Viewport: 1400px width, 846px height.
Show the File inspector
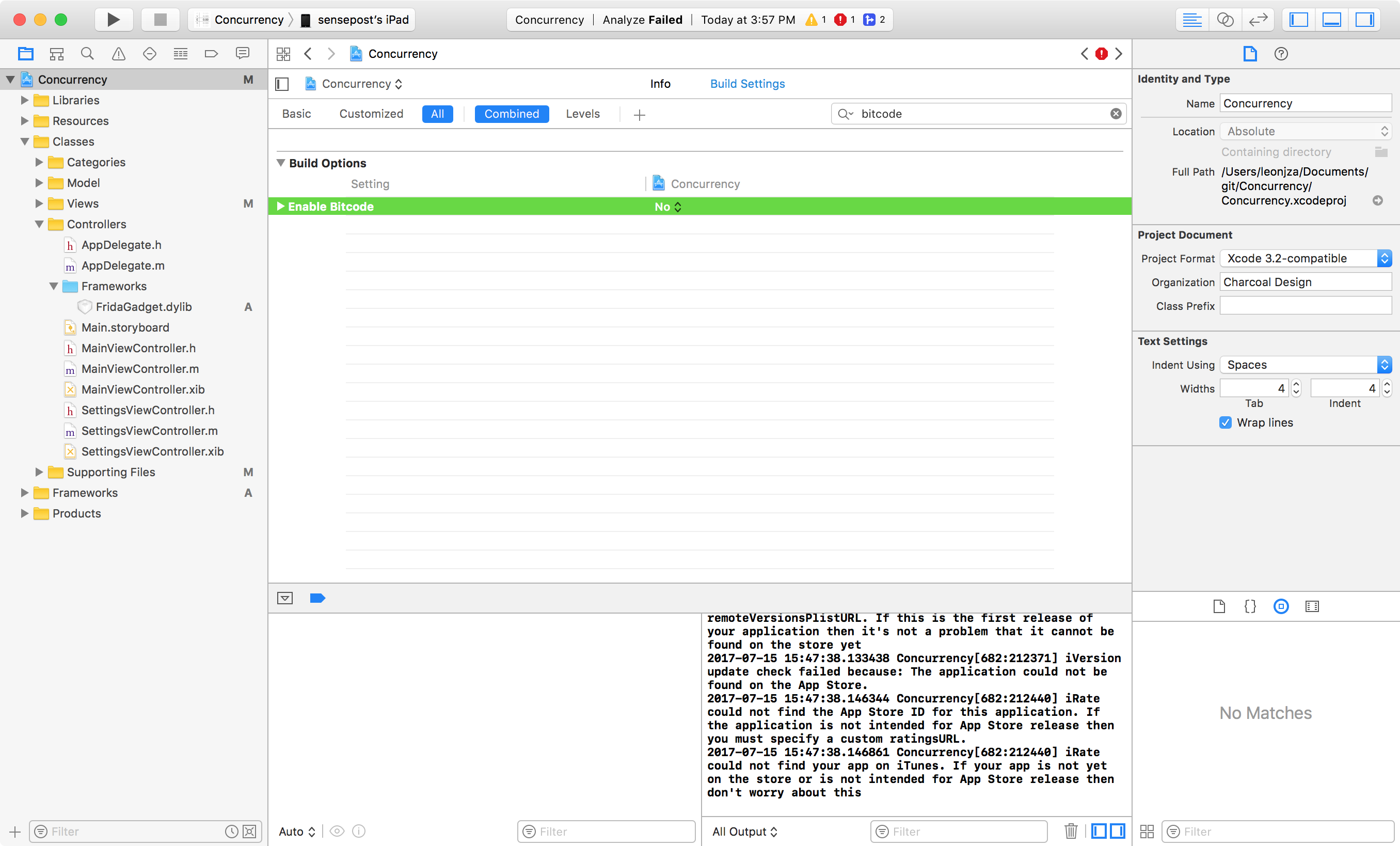(x=1250, y=53)
